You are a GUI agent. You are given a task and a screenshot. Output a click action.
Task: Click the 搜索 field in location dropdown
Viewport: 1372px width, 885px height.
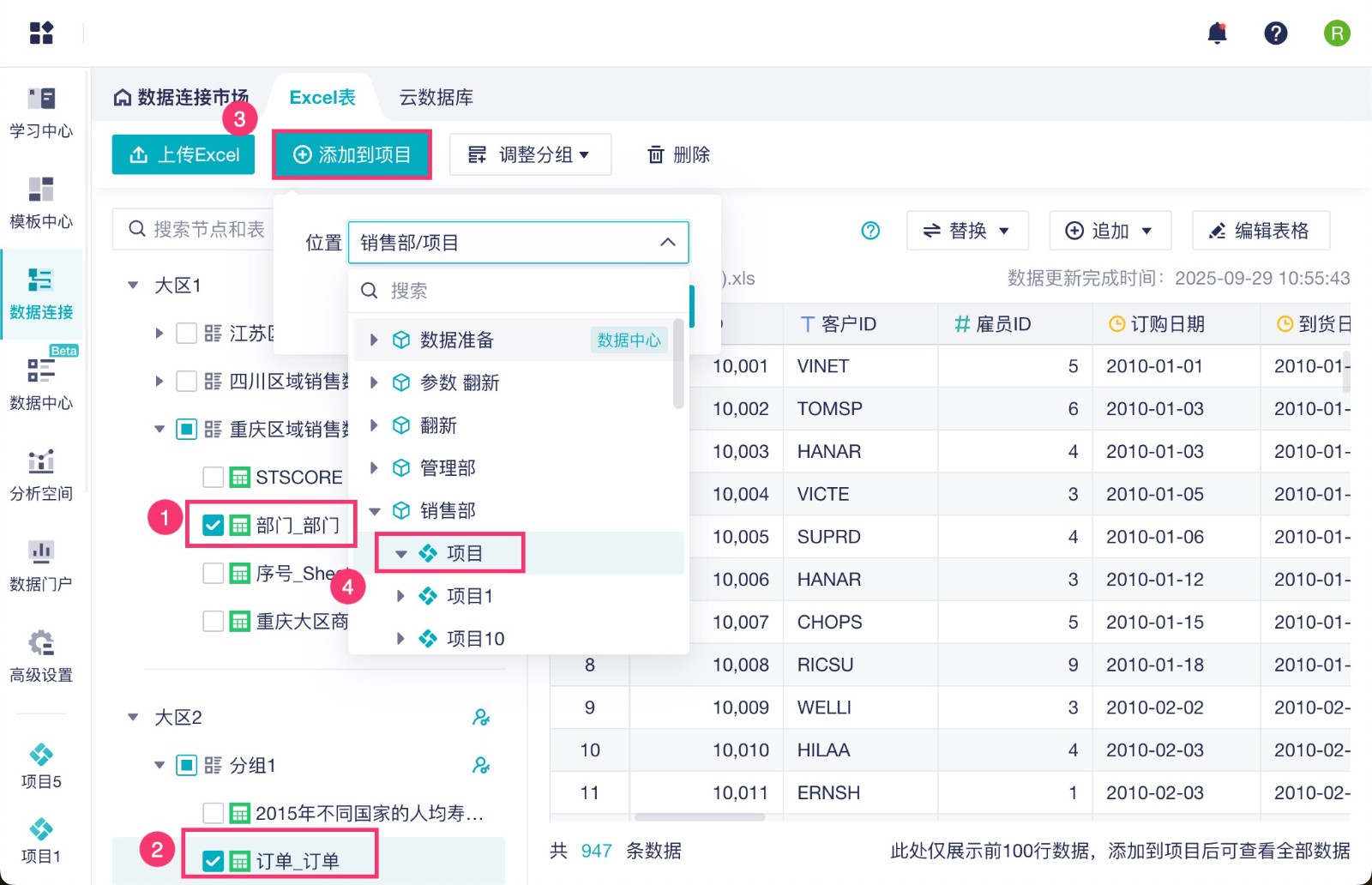(519, 291)
